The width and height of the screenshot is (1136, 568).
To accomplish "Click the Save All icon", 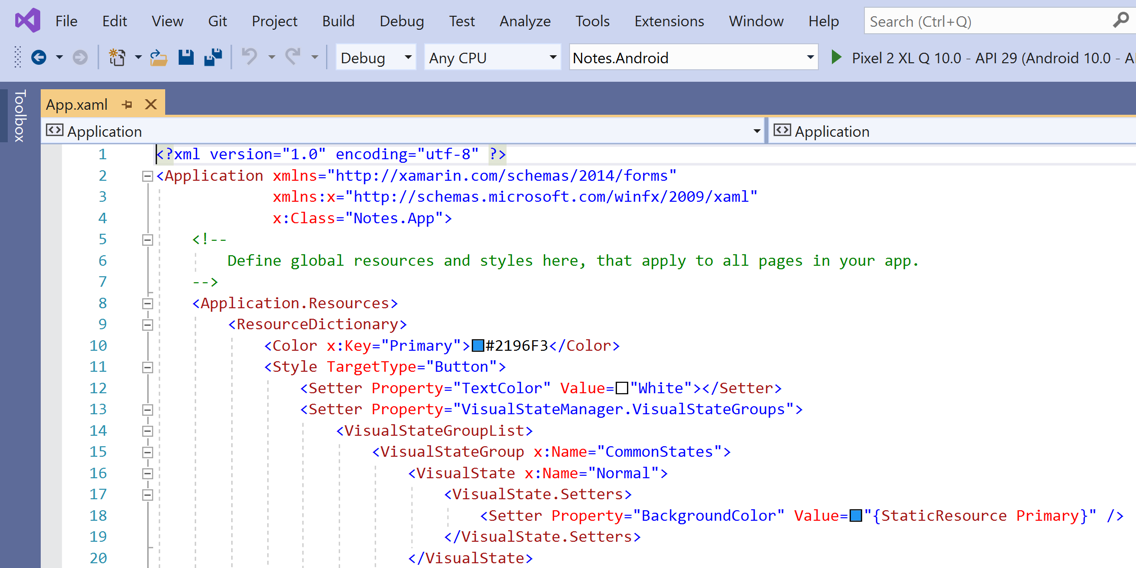I will click(213, 58).
